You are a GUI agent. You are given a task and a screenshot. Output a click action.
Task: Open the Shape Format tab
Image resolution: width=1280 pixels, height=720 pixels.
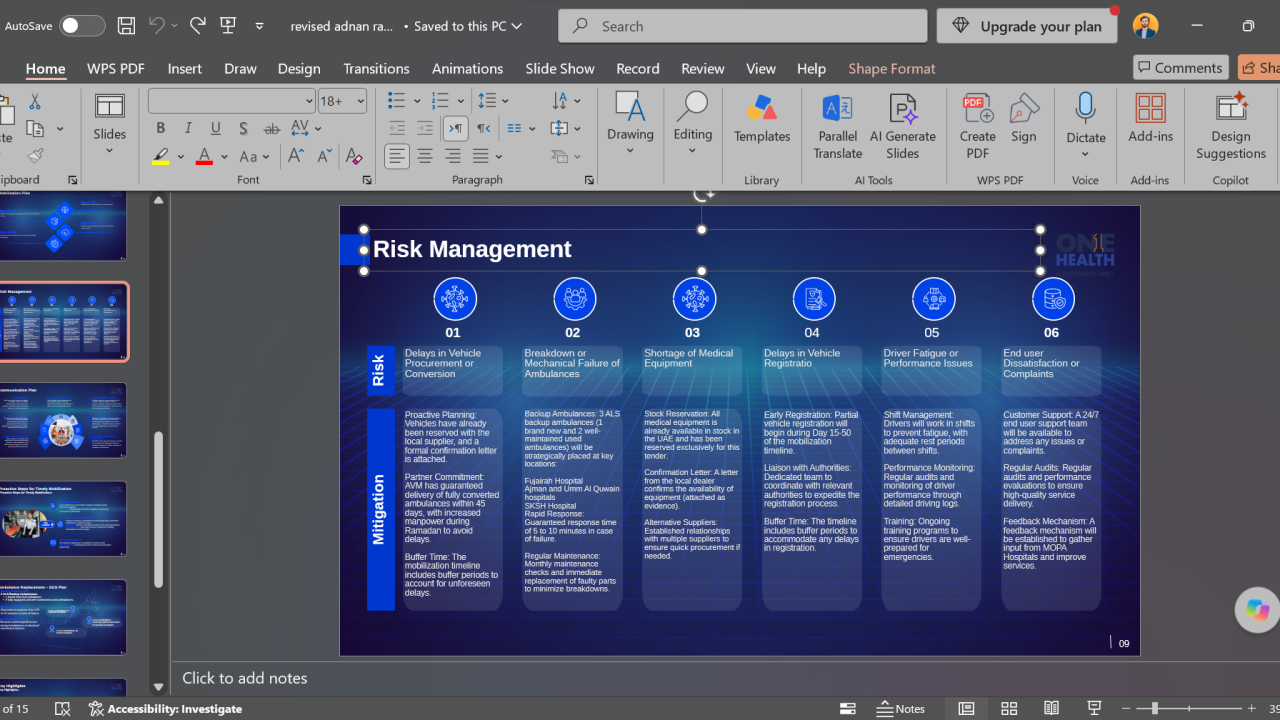coord(892,68)
